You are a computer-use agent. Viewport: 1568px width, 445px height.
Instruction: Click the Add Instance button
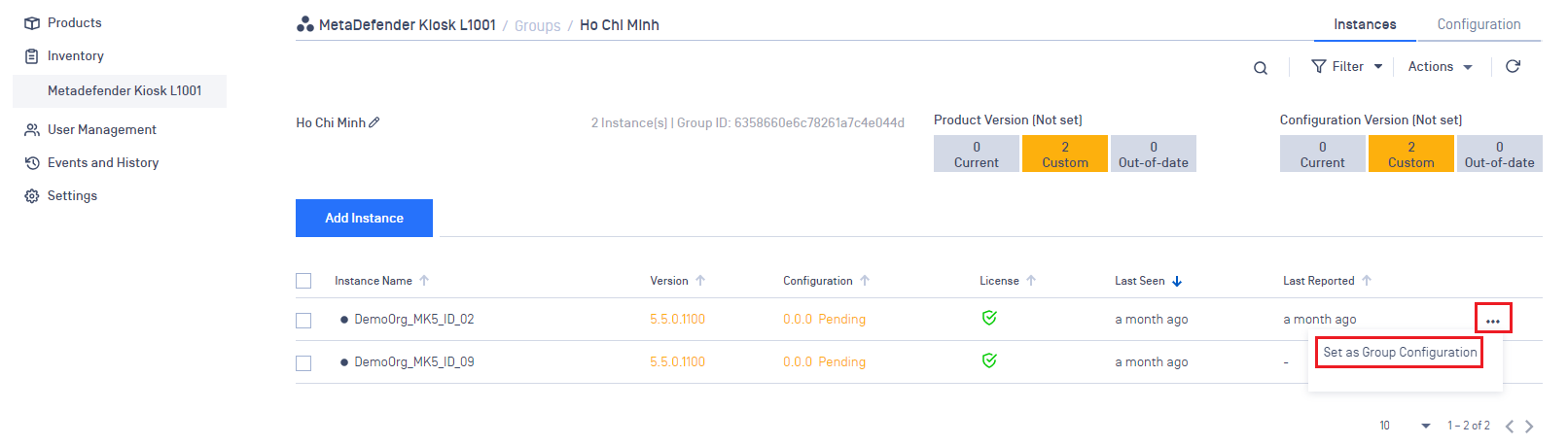point(364,218)
